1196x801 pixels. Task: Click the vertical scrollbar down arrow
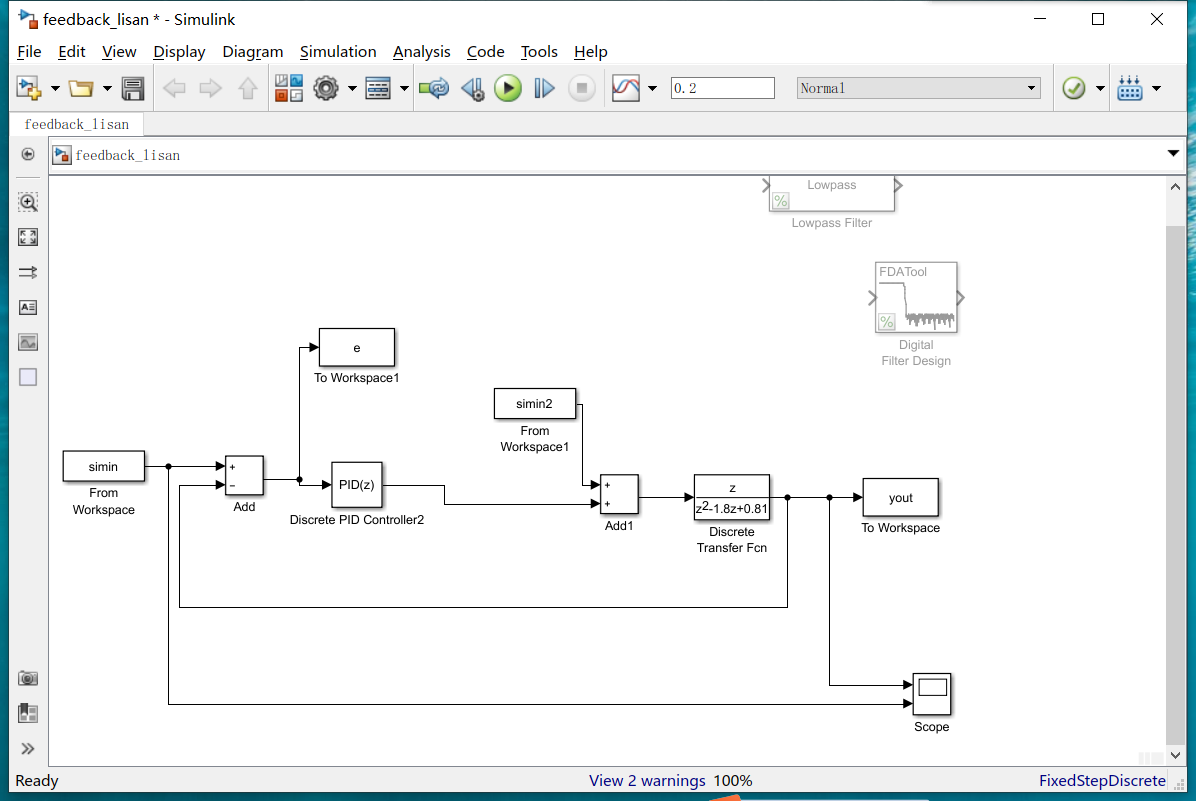tap(1175, 755)
